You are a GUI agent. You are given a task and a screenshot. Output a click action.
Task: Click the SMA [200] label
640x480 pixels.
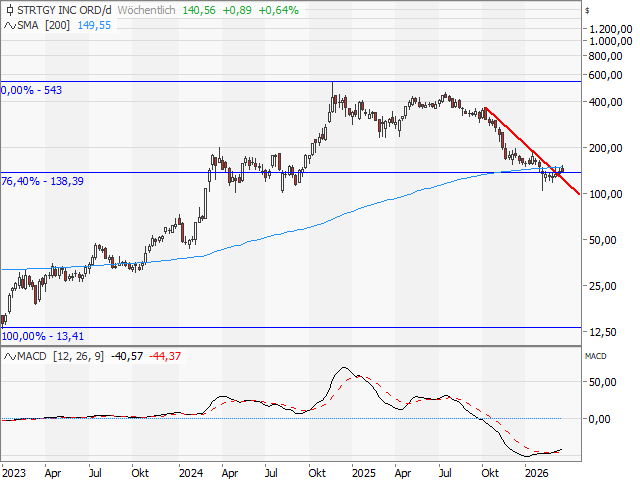44,25
